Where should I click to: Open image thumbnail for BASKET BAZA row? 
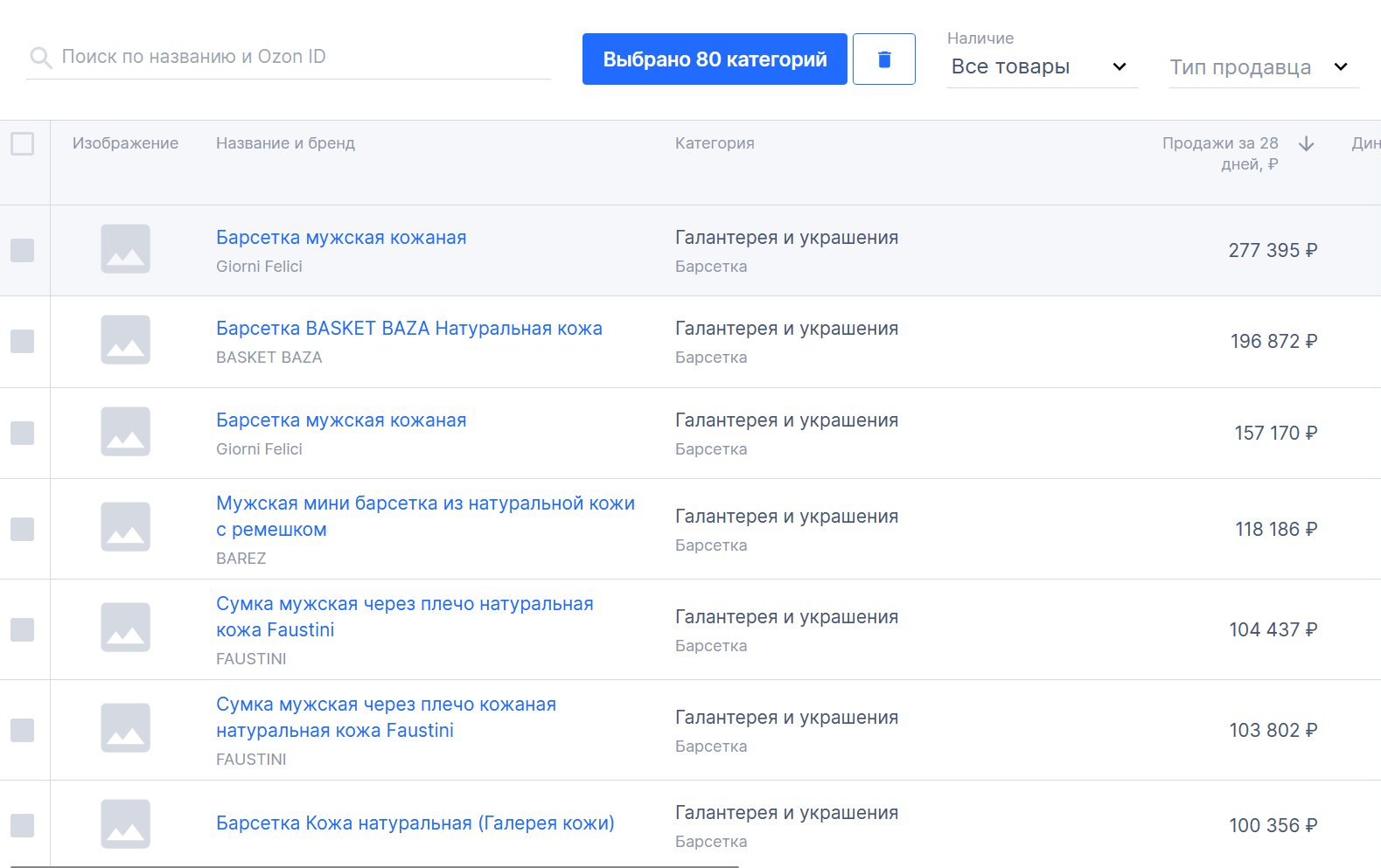[125, 340]
